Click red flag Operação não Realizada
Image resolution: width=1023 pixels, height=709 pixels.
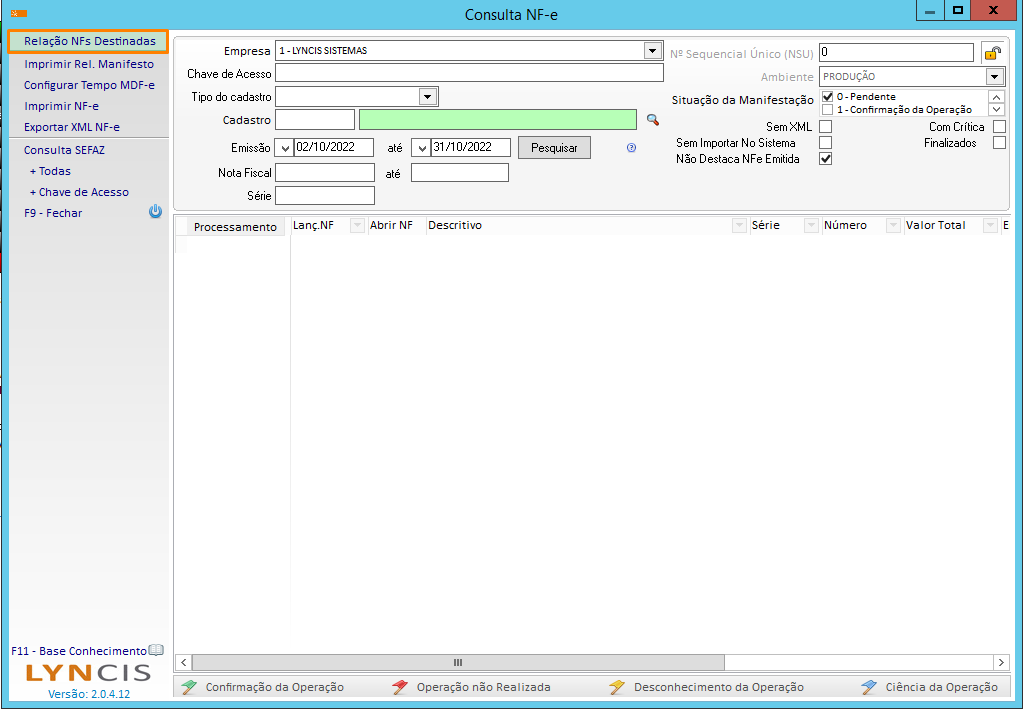(400, 687)
